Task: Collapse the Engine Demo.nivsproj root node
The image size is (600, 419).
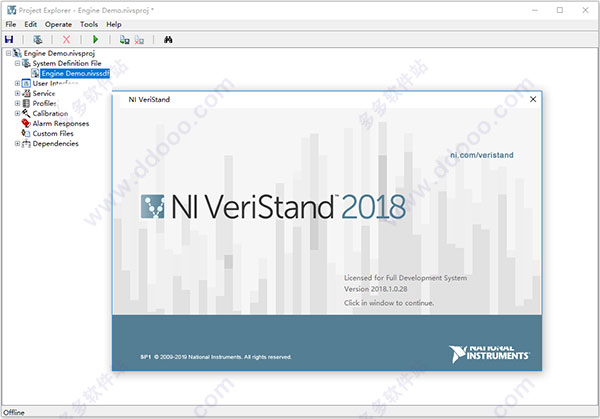Action: (8, 53)
